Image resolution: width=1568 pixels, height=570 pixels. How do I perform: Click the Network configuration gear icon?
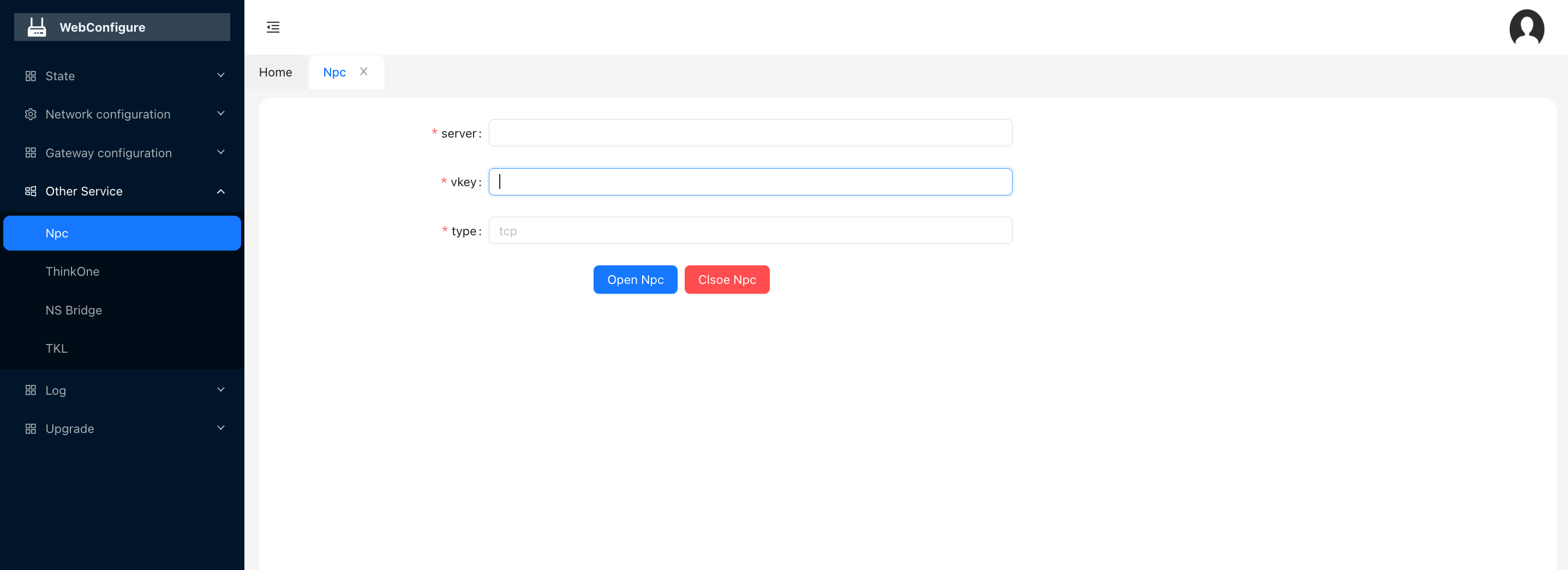click(x=31, y=115)
